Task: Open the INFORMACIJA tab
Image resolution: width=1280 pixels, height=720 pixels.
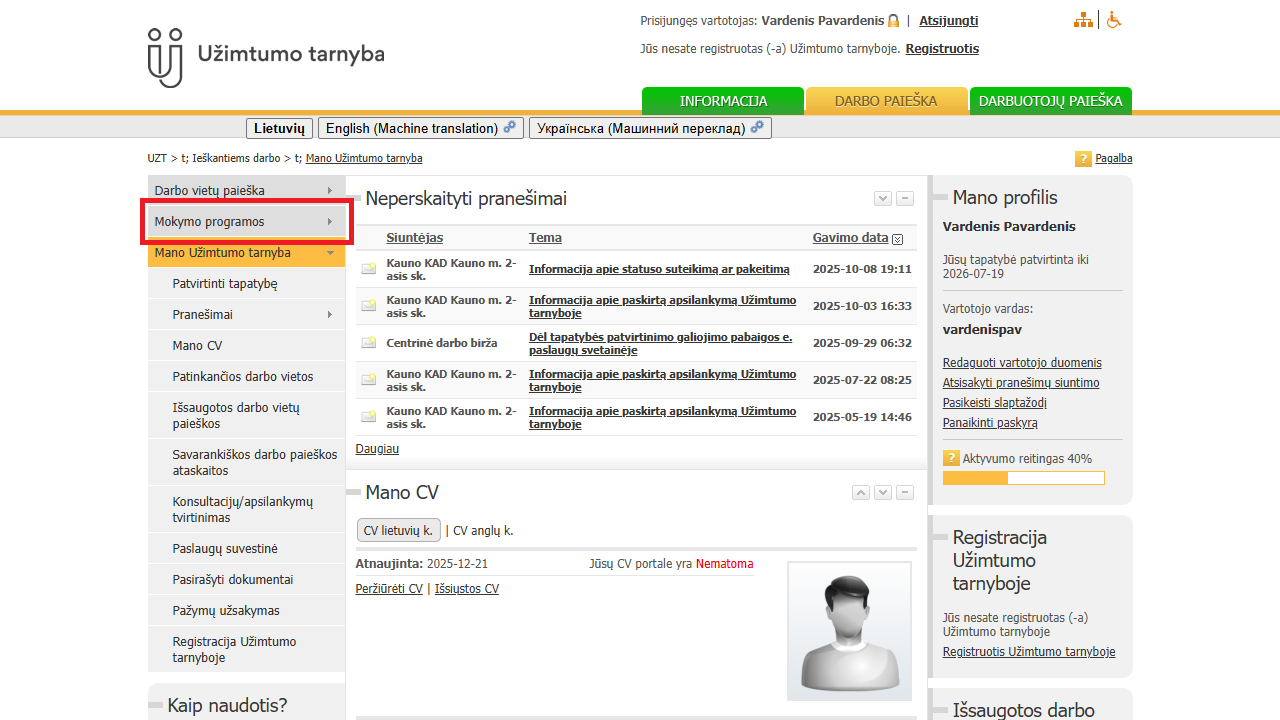Action: (723, 101)
